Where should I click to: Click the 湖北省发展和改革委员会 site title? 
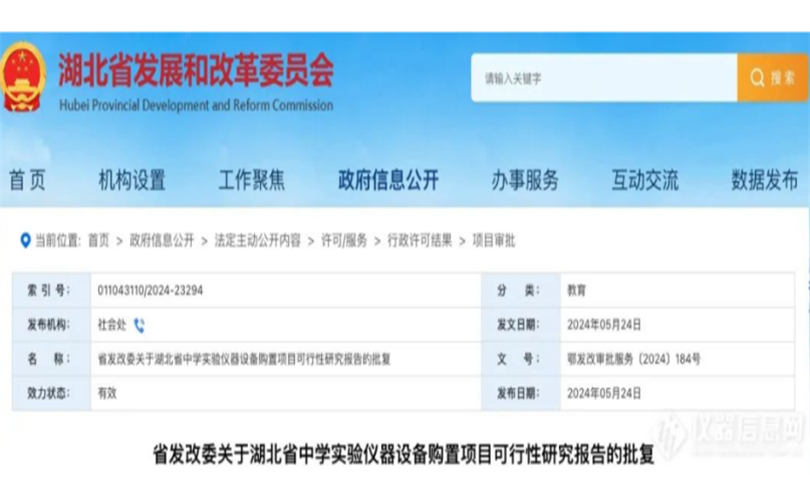[x=196, y=70]
